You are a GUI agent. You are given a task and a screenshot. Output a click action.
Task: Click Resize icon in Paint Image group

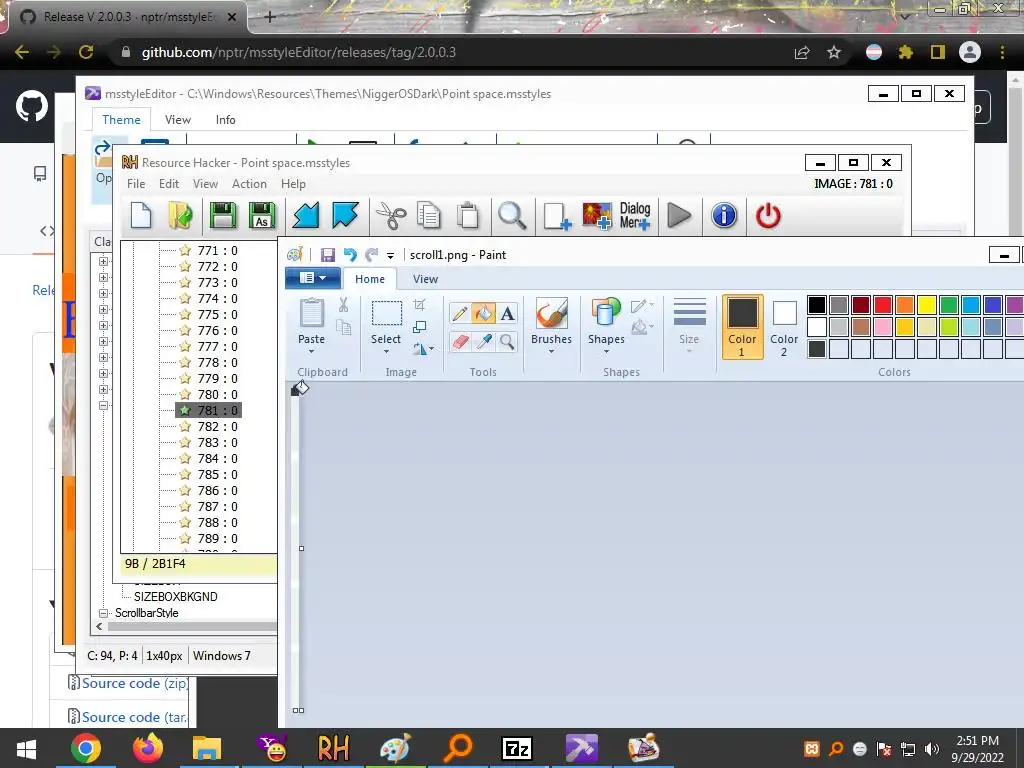pos(420,327)
